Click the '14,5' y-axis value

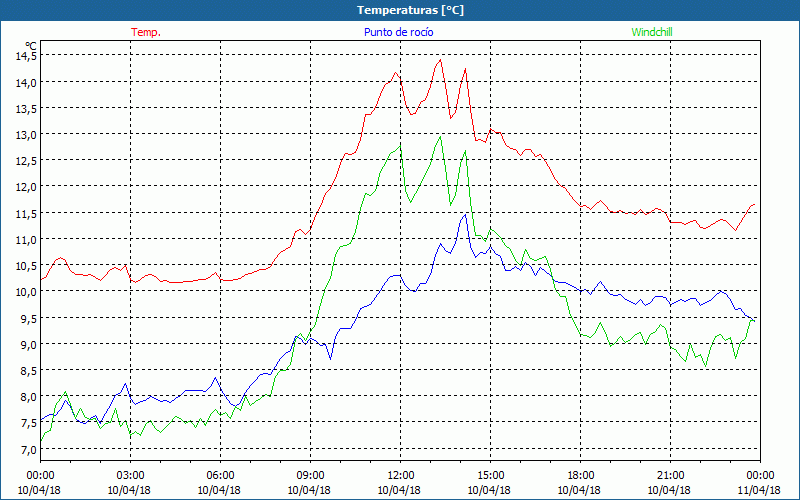(26, 56)
